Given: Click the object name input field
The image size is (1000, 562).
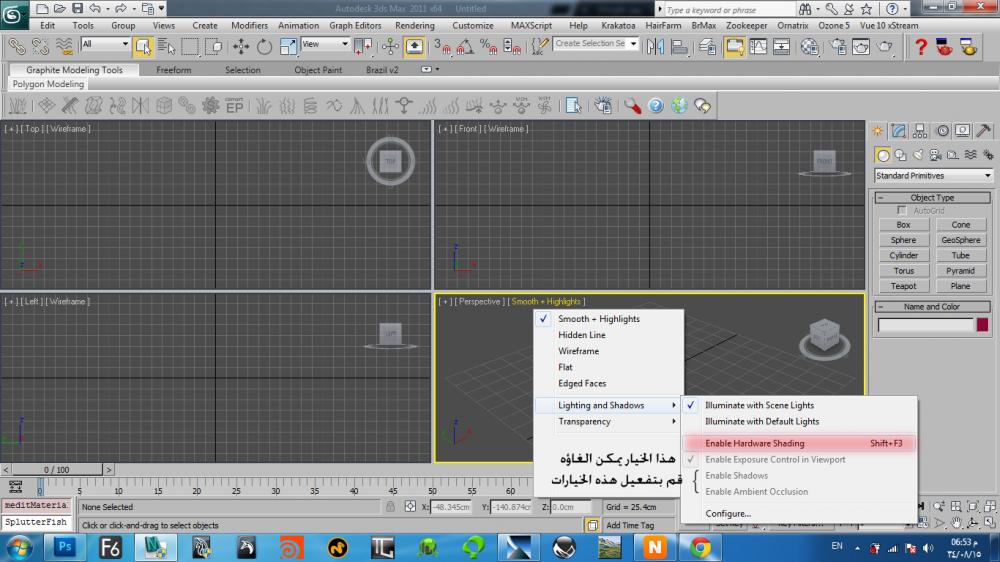Looking at the screenshot, I should coord(925,325).
